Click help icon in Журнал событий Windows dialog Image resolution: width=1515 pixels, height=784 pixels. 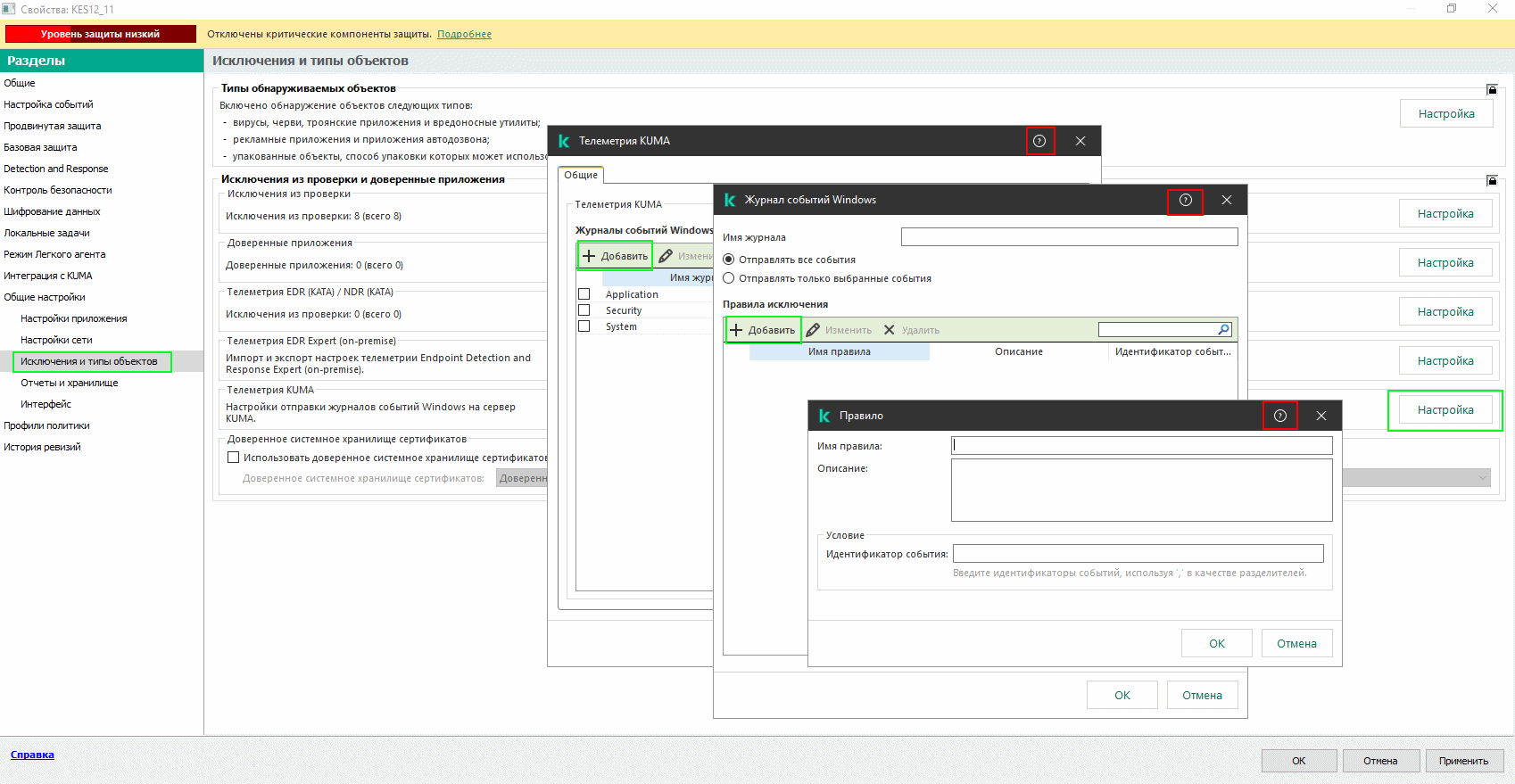point(1185,201)
